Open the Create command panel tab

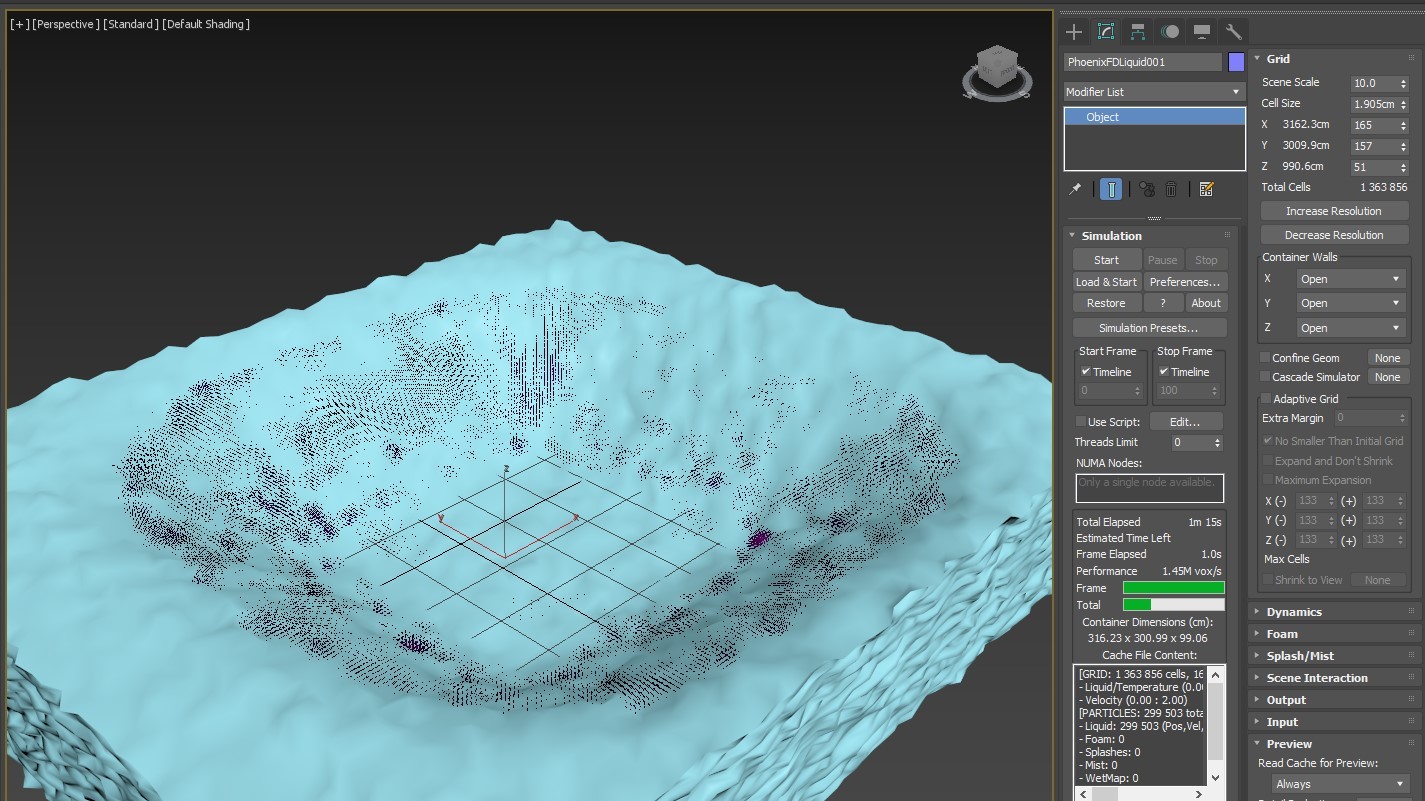click(1074, 31)
